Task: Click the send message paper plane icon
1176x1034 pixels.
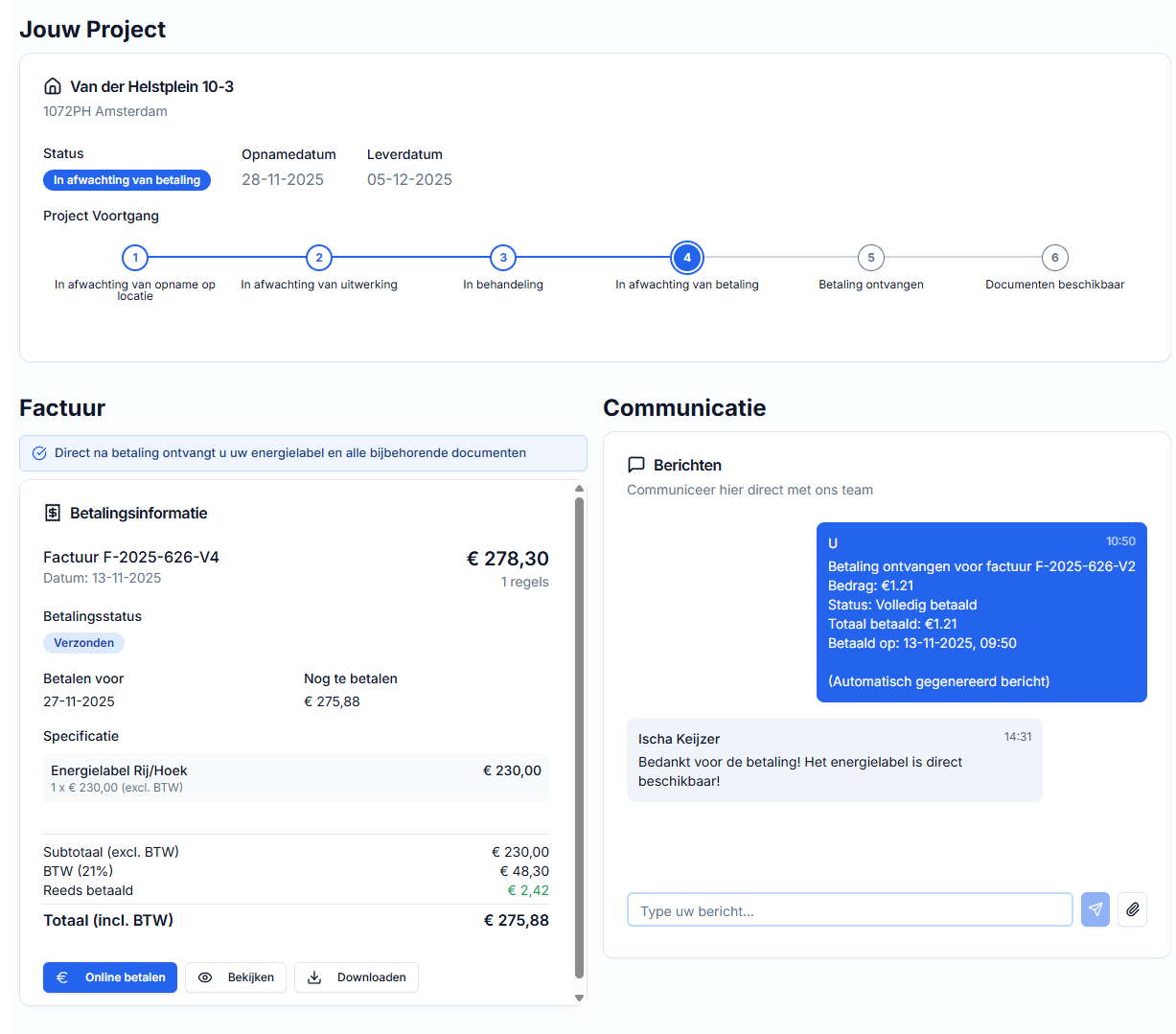Action: (1095, 909)
